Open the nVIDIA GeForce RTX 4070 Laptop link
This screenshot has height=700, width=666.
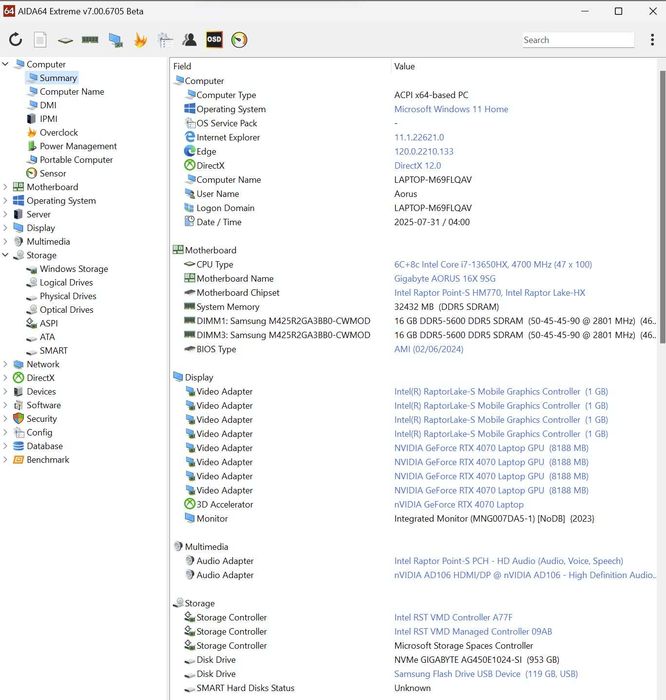tap(458, 504)
